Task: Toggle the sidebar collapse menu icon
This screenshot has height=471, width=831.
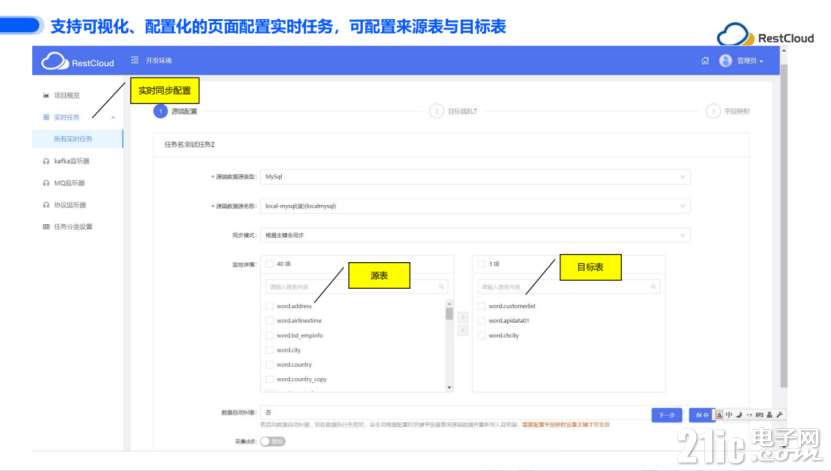Action: (135, 60)
